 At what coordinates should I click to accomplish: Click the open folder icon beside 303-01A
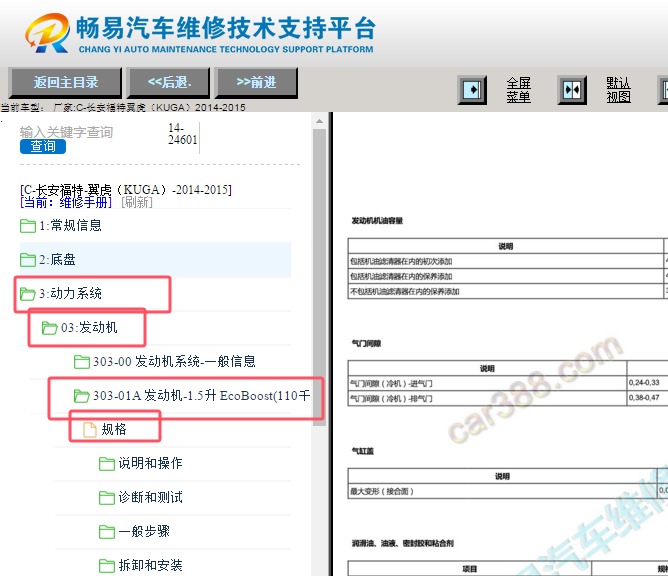[x=82, y=396]
